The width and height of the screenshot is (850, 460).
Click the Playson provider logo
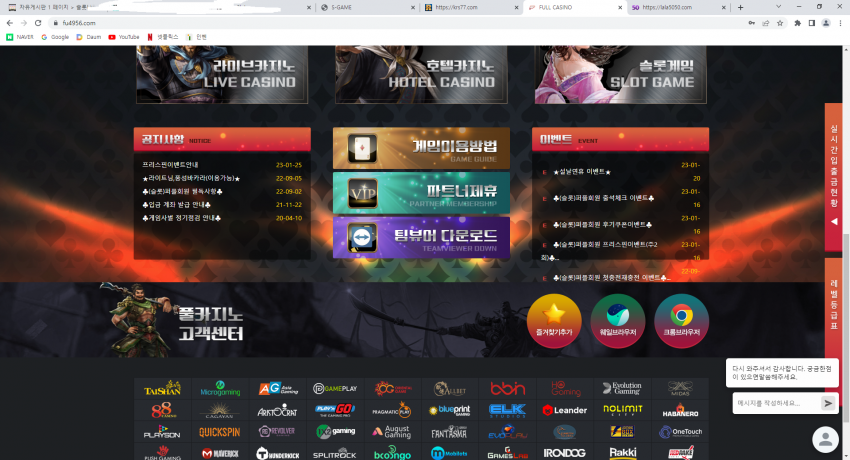click(x=162, y=432)
